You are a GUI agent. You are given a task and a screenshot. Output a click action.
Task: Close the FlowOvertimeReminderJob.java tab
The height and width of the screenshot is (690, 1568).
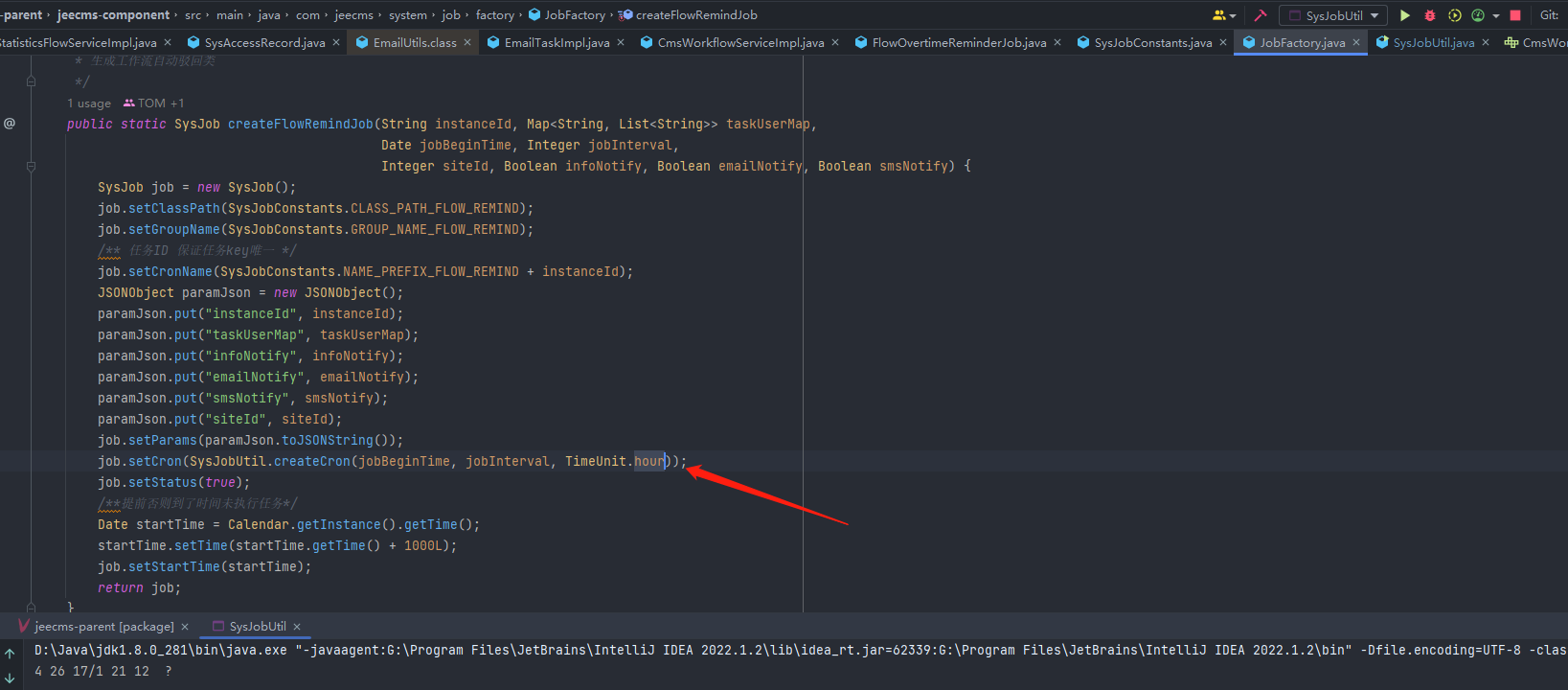point(1057,43)
